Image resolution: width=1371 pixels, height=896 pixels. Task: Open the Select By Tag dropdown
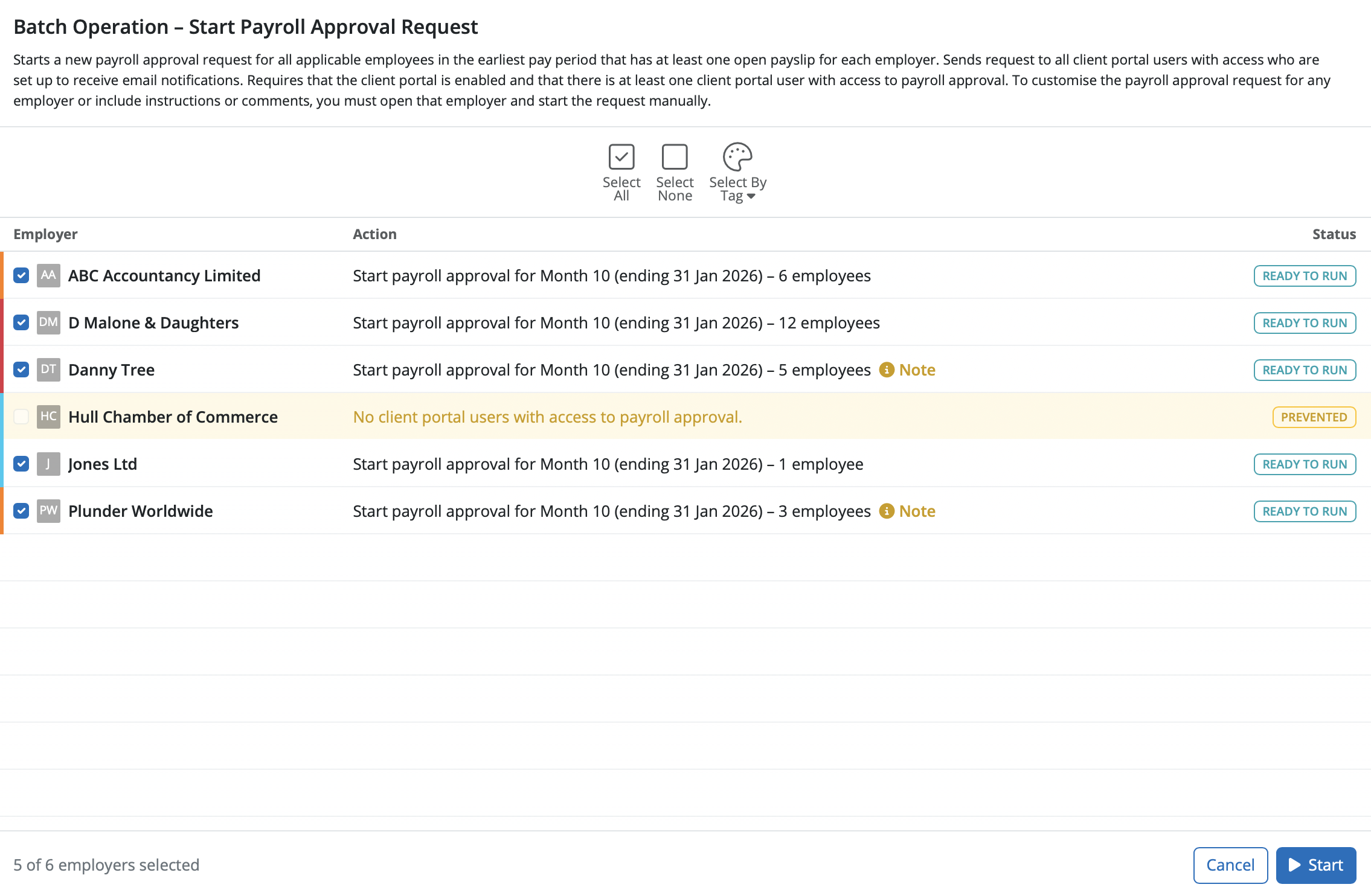click(x=737, y=172)
